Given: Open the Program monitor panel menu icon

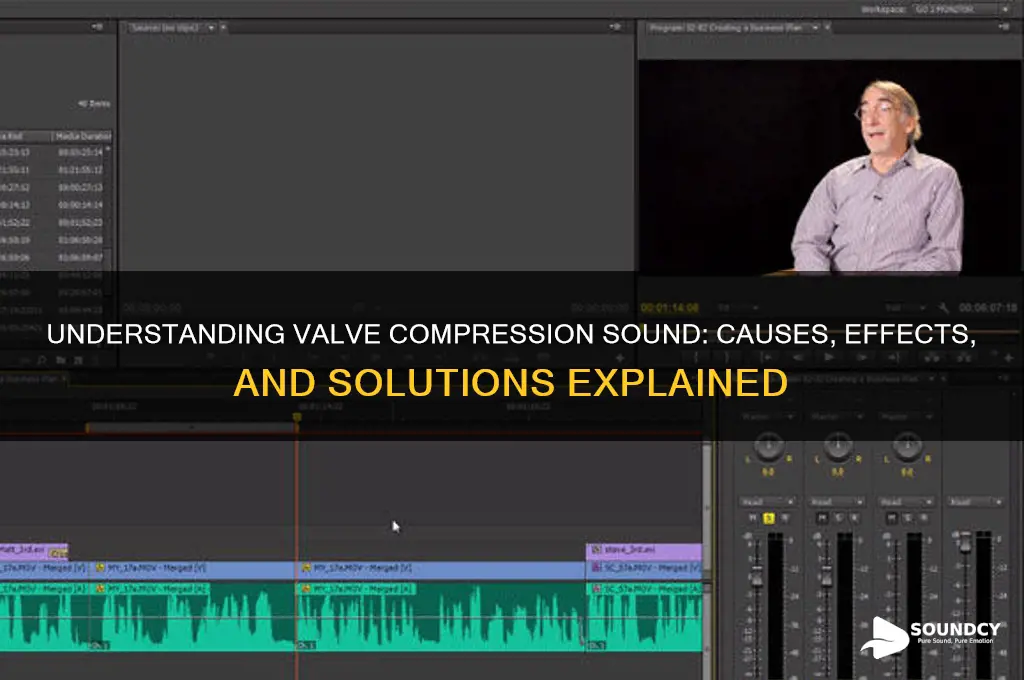Looking at the screenshot, I should tap(1004, 27).
